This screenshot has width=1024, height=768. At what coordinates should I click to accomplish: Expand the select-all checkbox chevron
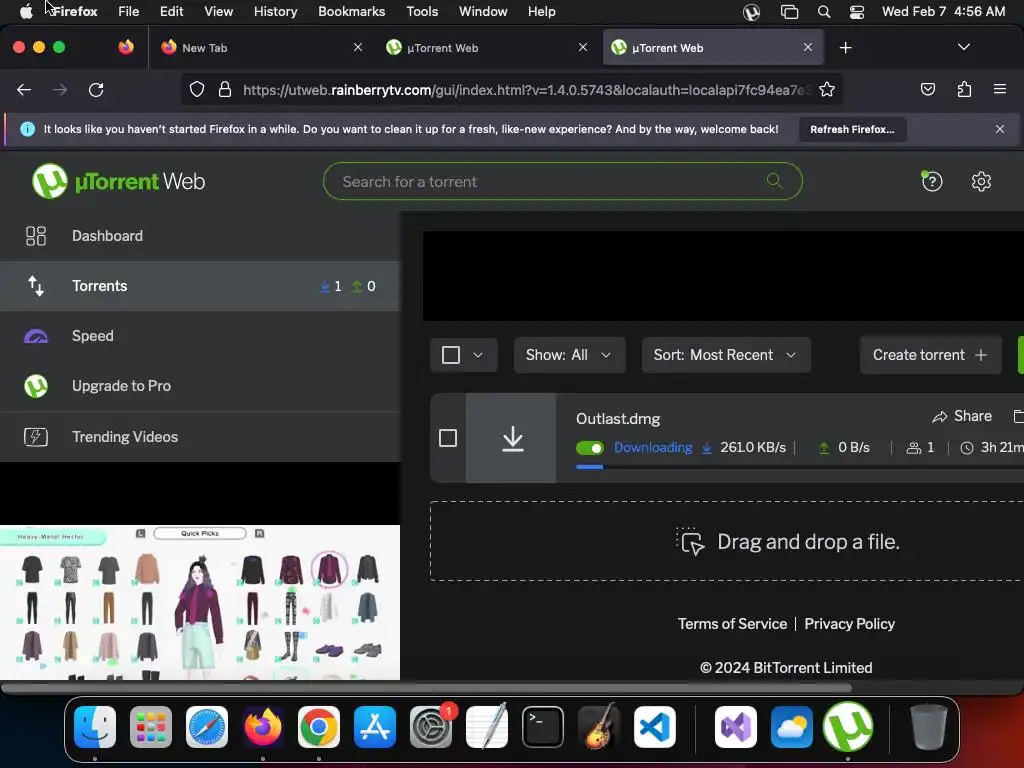click(478, 355)
